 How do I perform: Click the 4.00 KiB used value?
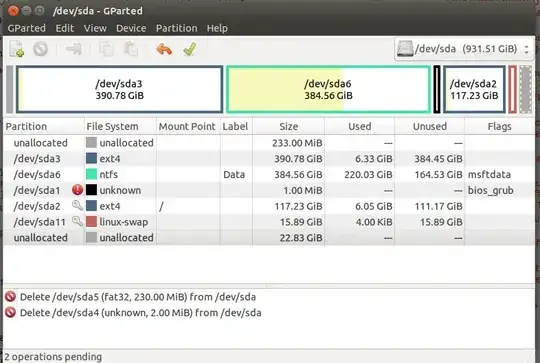coord(374,222)
